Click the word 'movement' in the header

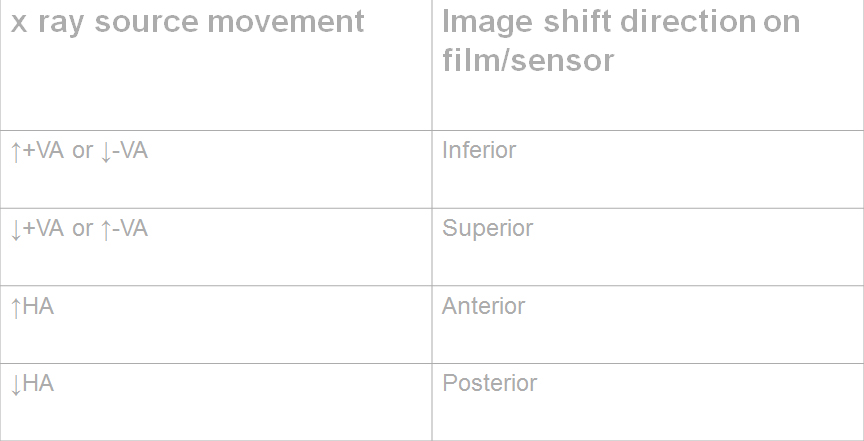click(x=285, y=21)
